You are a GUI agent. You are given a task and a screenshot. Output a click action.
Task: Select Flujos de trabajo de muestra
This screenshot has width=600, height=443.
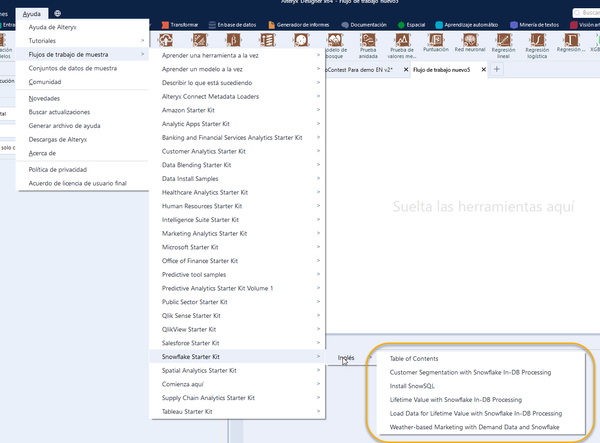point(83,54)
